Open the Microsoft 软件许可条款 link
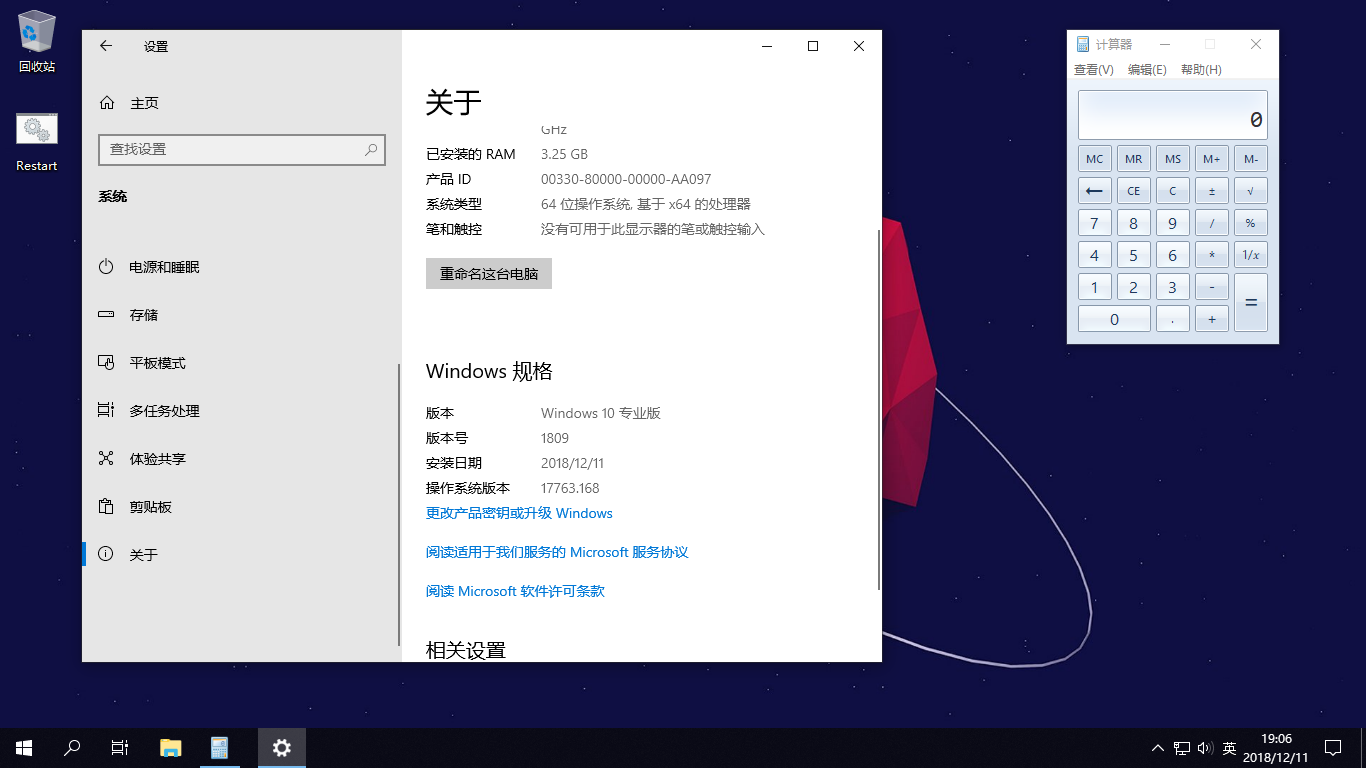The width and height of the screenshot is (1366, 768). click(x=515, y=591)
